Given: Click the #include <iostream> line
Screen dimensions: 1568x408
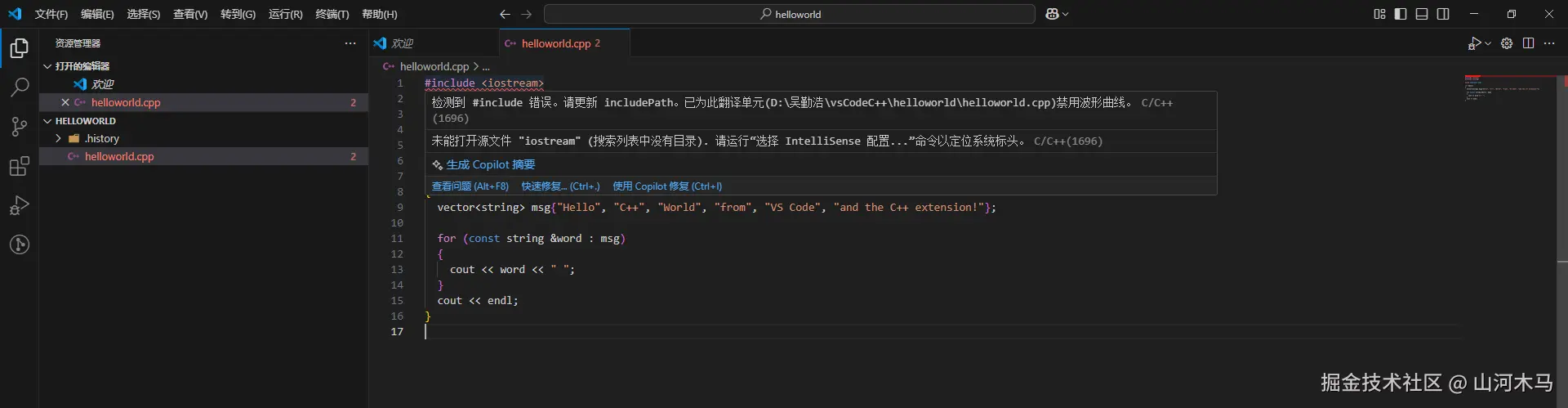Looking at the screenshot, I should tap(484, 83).
